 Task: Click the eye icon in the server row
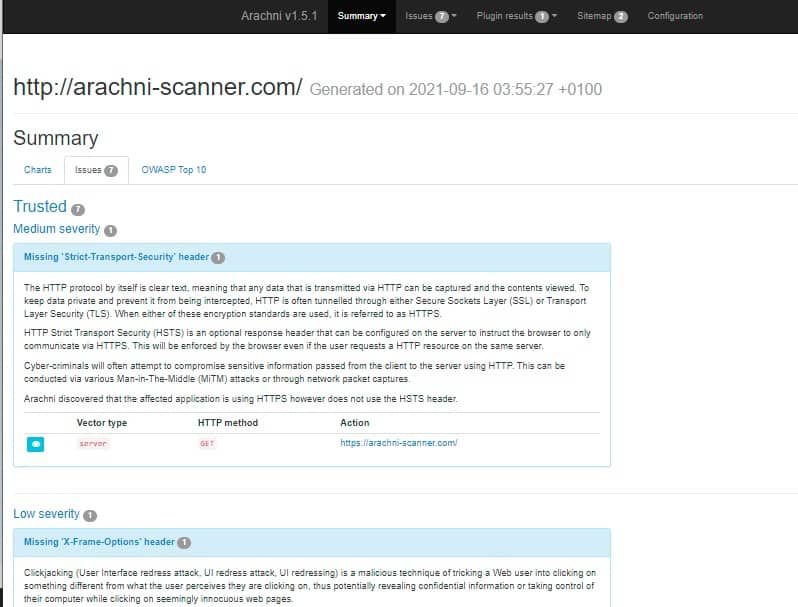tap(35, 443)
